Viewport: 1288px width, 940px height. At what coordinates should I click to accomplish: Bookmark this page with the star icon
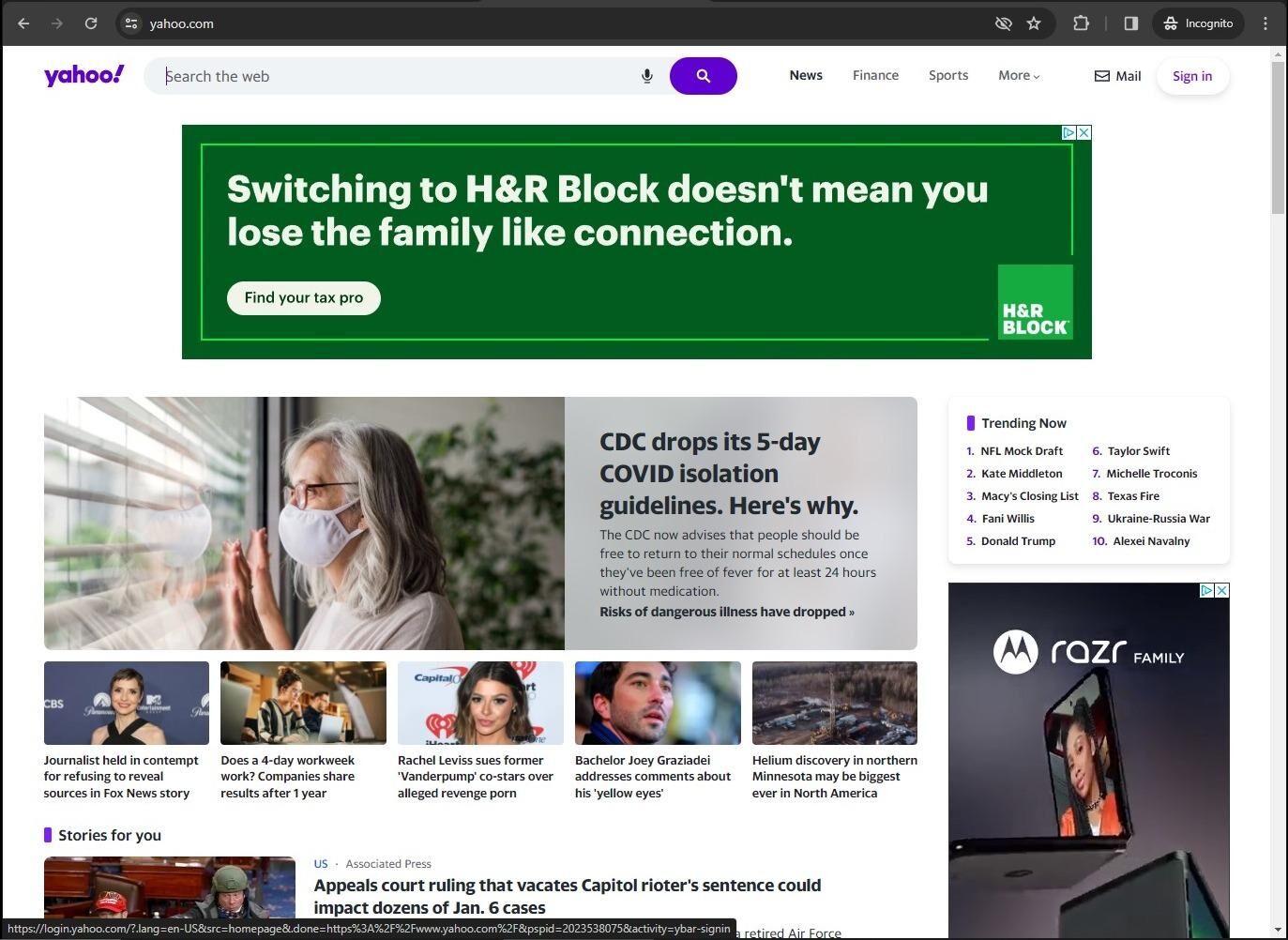point(1034,23)
